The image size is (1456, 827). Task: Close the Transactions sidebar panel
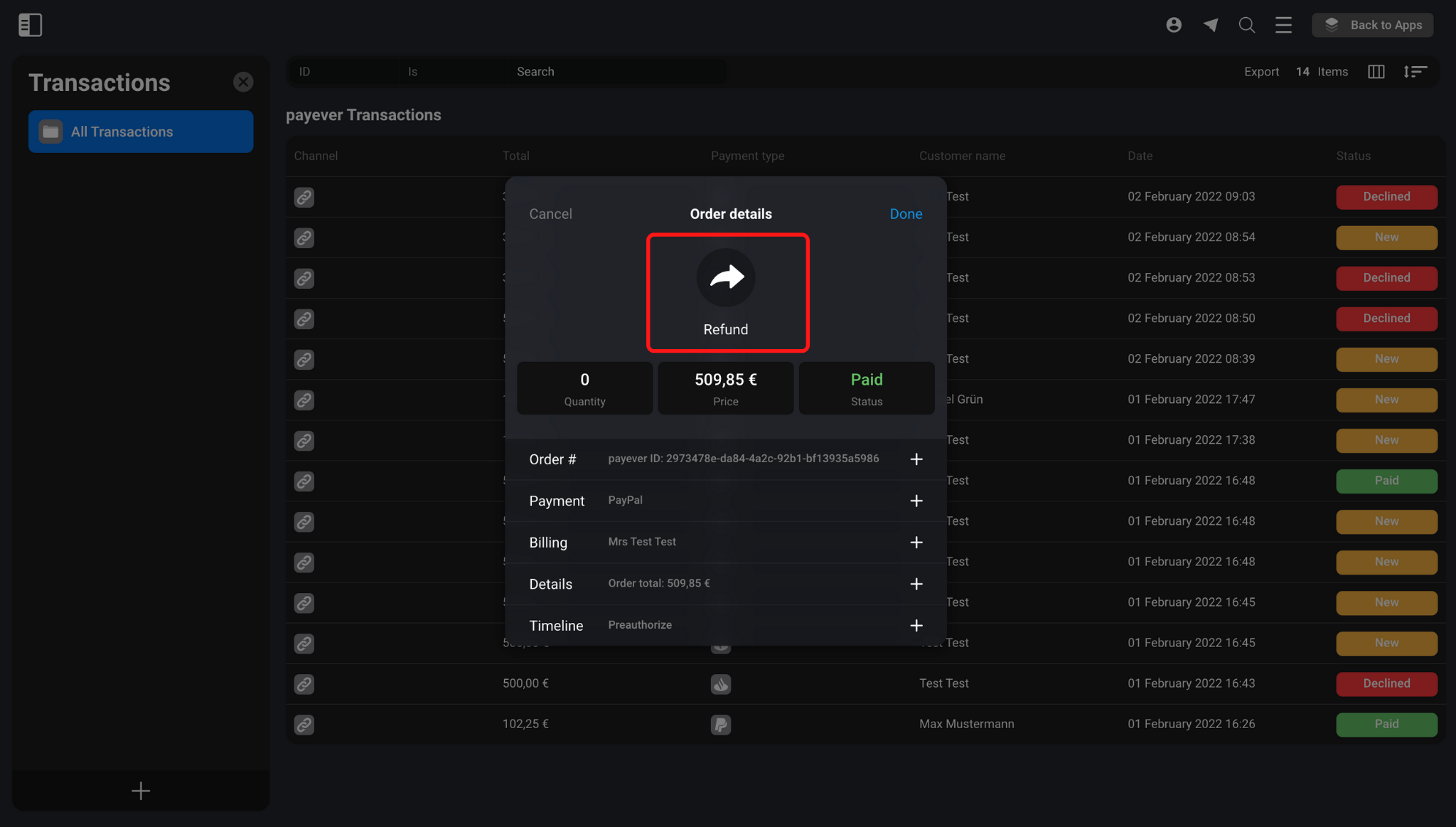pyautogui.click(x=243, y=82)
